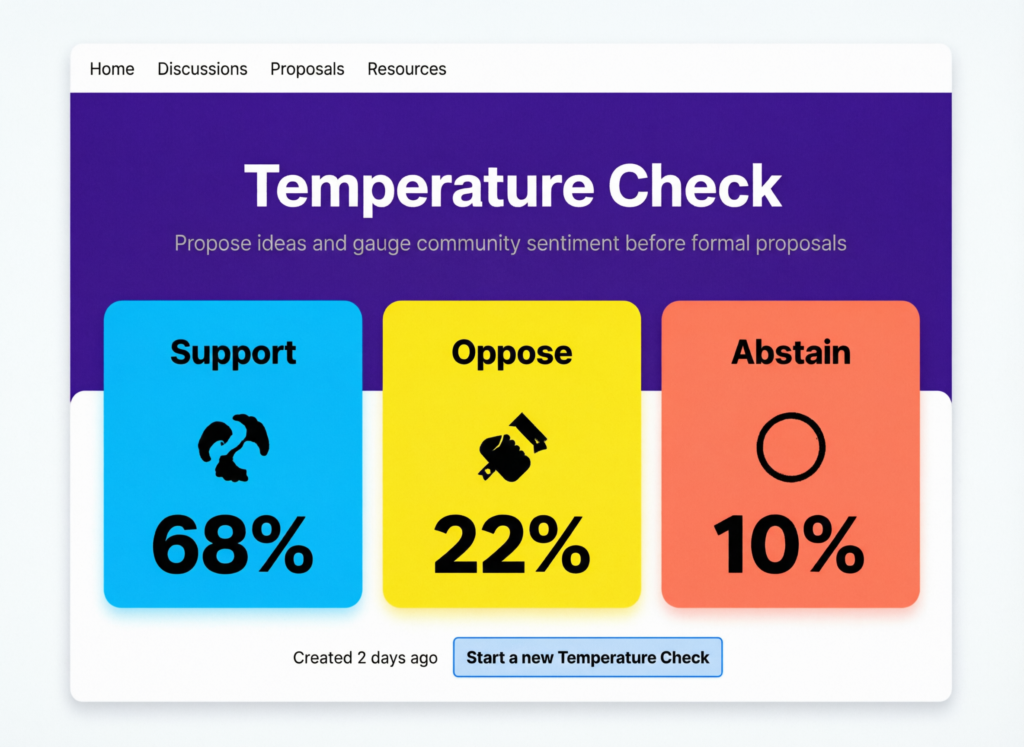Click the Temperature Check page title
Image resolution: width=1024 pixels, height=747 pixels.
(x=512, y=186)
